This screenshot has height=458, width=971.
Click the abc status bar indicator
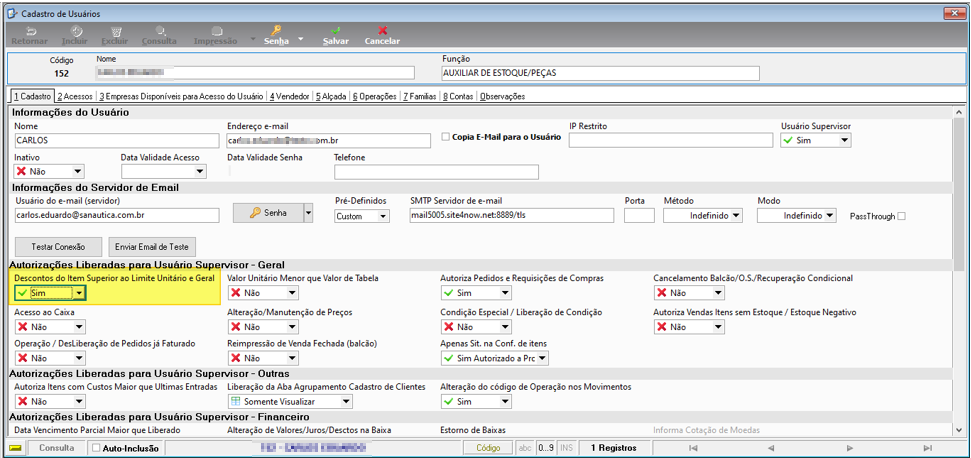(x=525, y=447)
